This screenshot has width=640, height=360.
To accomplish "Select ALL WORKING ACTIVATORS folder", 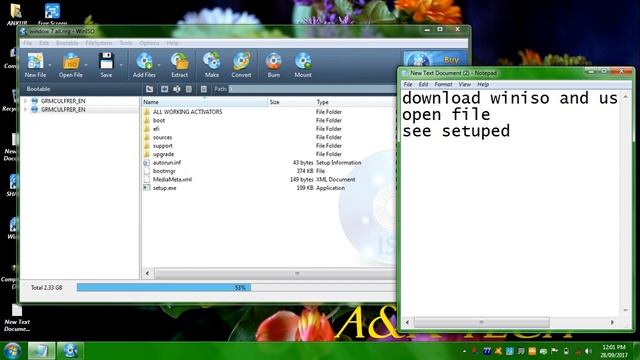I will point(187,112).
